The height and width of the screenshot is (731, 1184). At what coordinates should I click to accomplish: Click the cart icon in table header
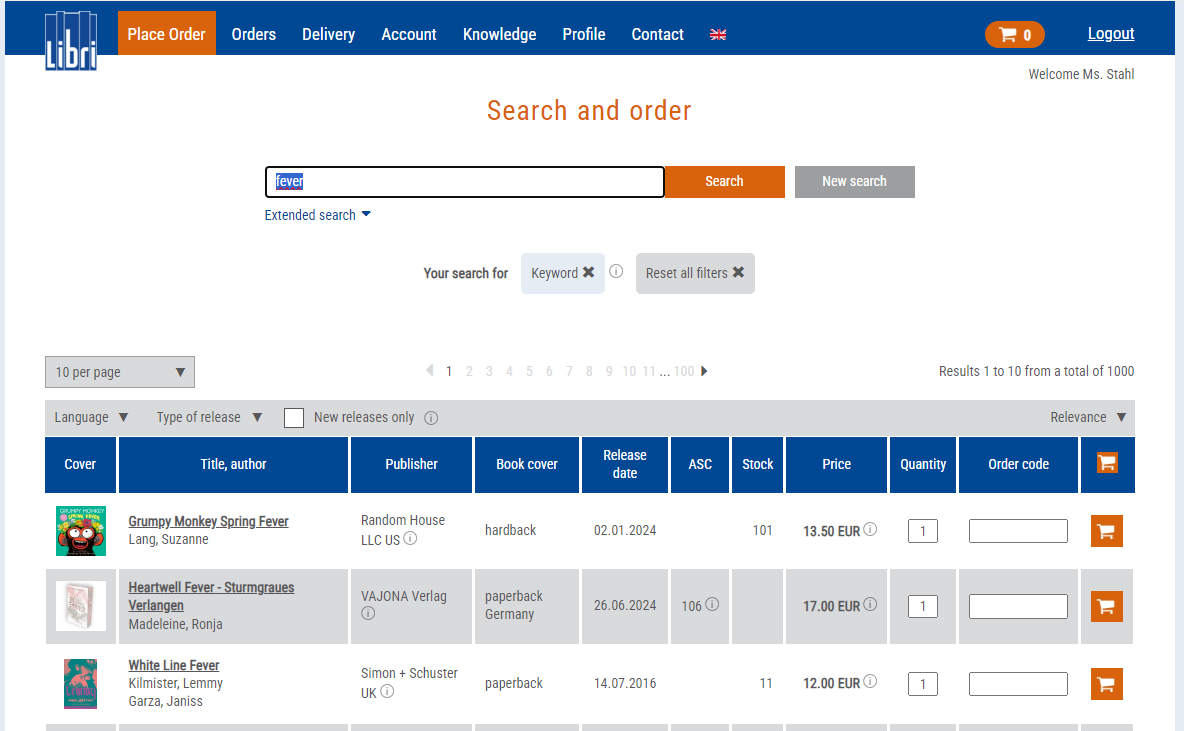(x=1107, y=463)
